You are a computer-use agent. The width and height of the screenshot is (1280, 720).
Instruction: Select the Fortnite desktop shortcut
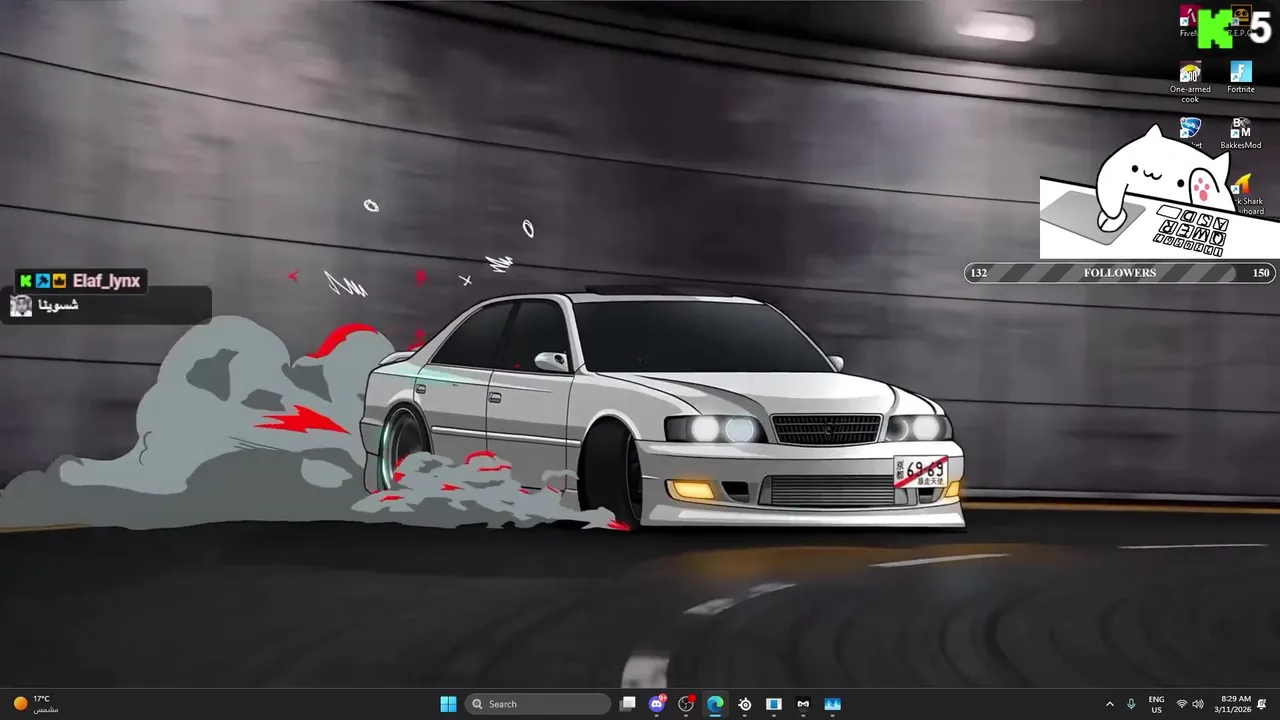[1241, 78]
